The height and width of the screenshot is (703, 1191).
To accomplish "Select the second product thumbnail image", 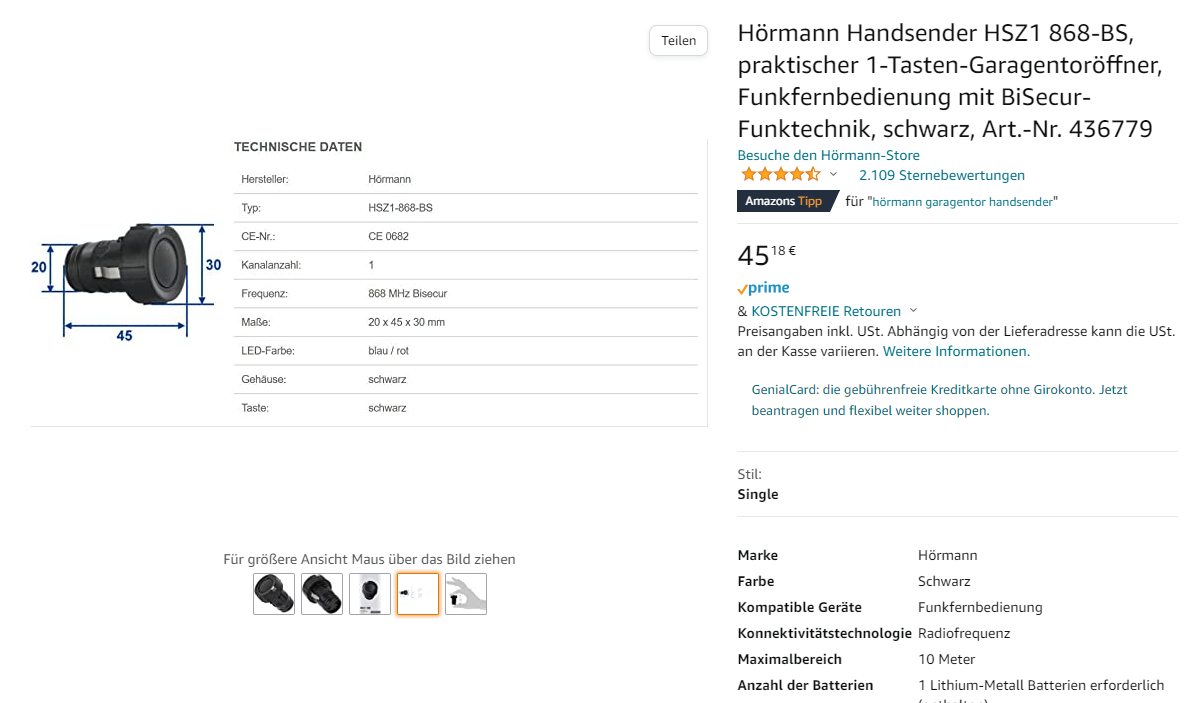I will [322, 594].
